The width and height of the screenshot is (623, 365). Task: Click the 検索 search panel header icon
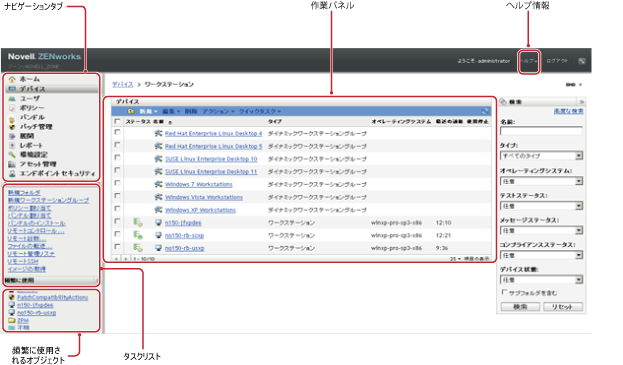coord(503,102)
